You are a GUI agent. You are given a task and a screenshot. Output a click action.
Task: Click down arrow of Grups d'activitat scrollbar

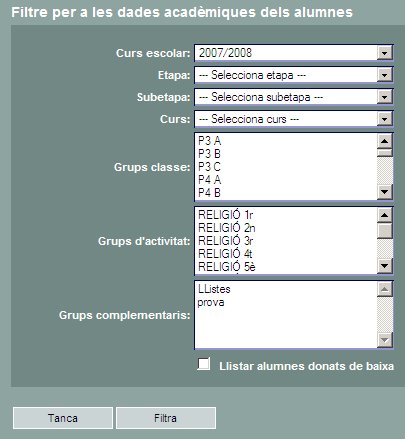point(385,266)
